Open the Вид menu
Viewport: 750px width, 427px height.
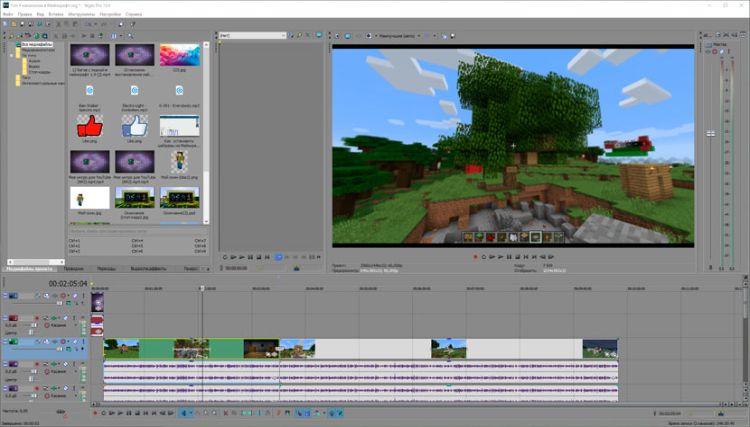(40, 14)
